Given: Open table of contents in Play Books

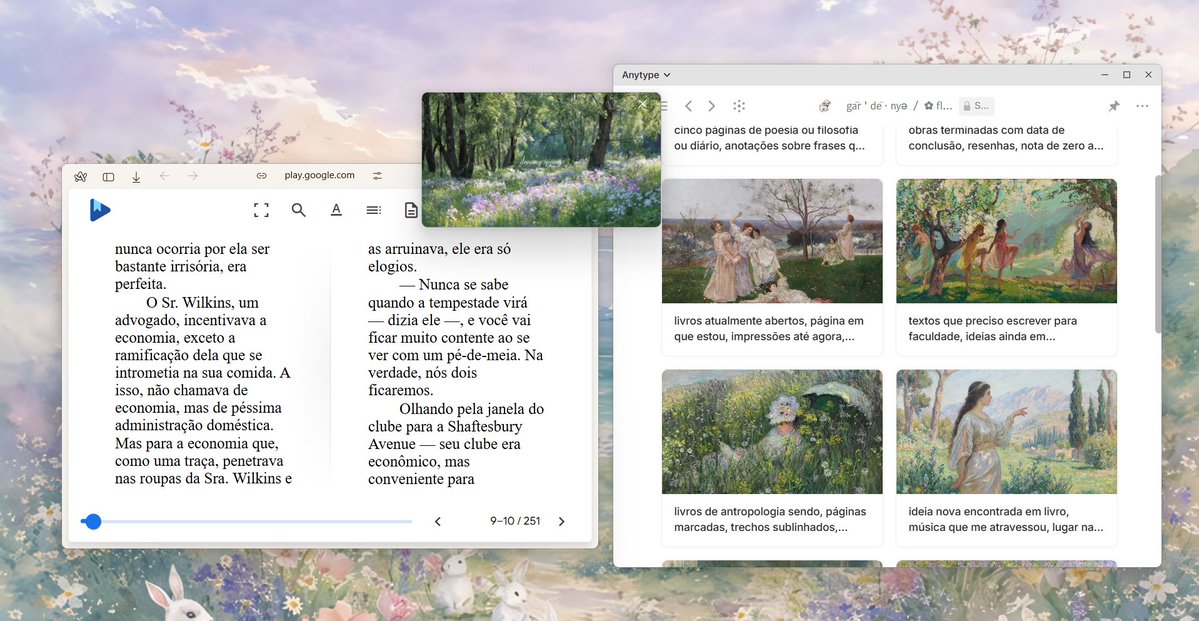Looking at the screenshot, I should click(x=373, y=210).
